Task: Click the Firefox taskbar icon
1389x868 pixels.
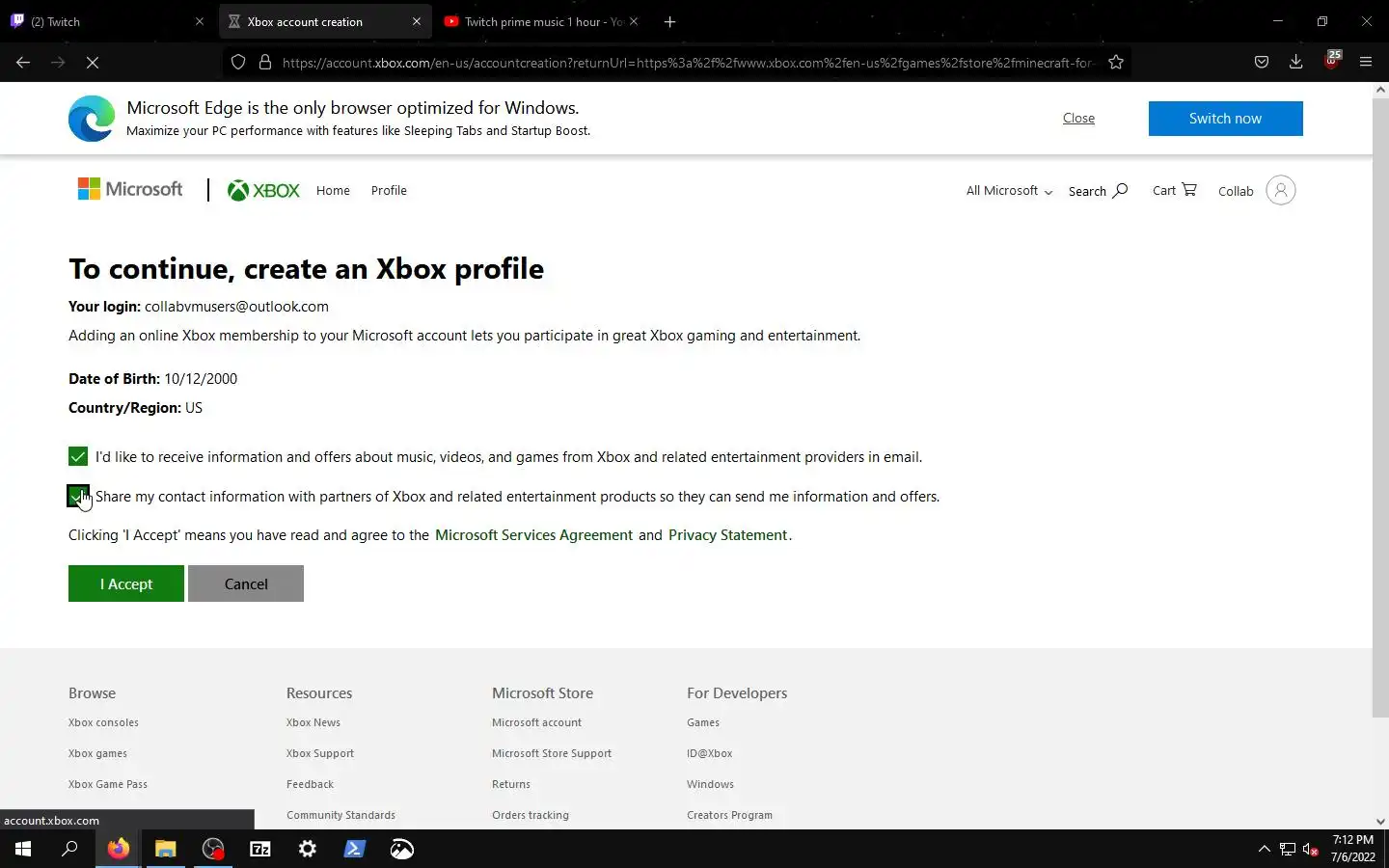Action: click(x=118, y=849)
